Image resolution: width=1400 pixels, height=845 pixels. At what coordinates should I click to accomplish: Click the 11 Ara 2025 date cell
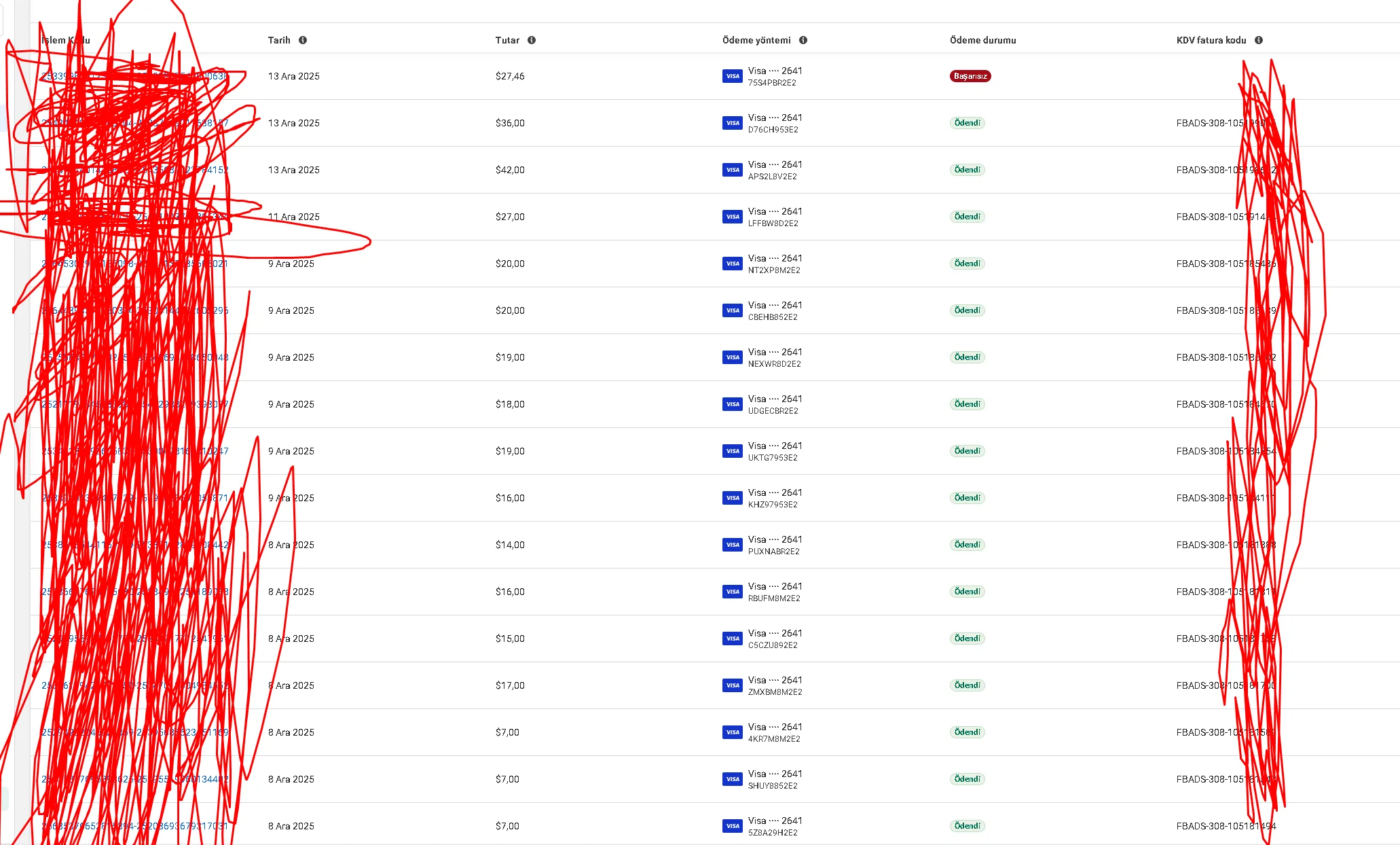[x=293, y=217]
